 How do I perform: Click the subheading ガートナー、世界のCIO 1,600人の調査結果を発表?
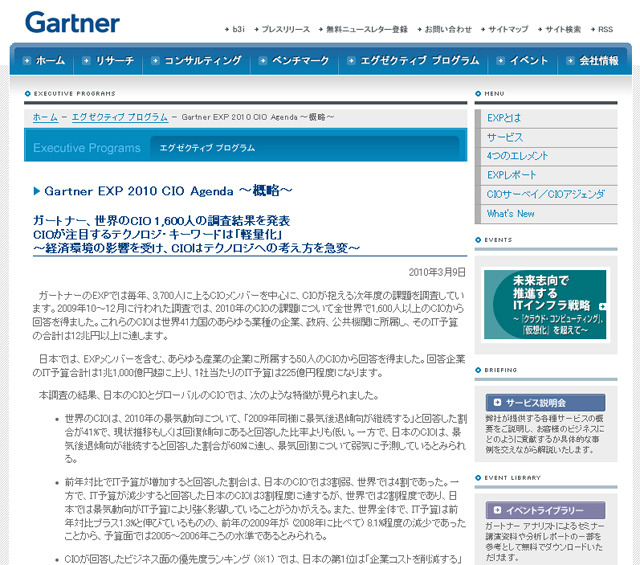coord(162,221)
